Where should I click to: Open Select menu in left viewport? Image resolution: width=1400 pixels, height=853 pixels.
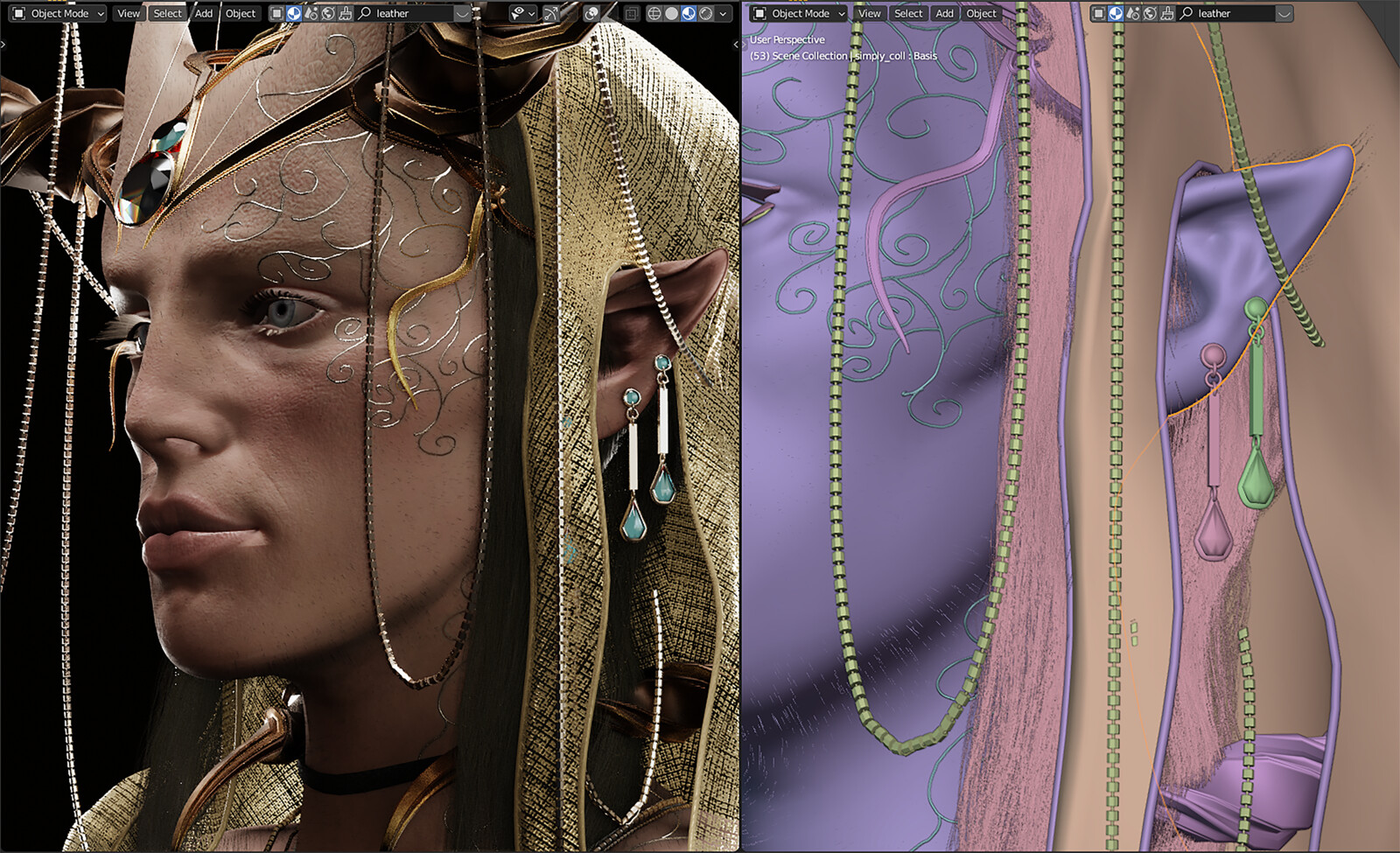point(167,13)
